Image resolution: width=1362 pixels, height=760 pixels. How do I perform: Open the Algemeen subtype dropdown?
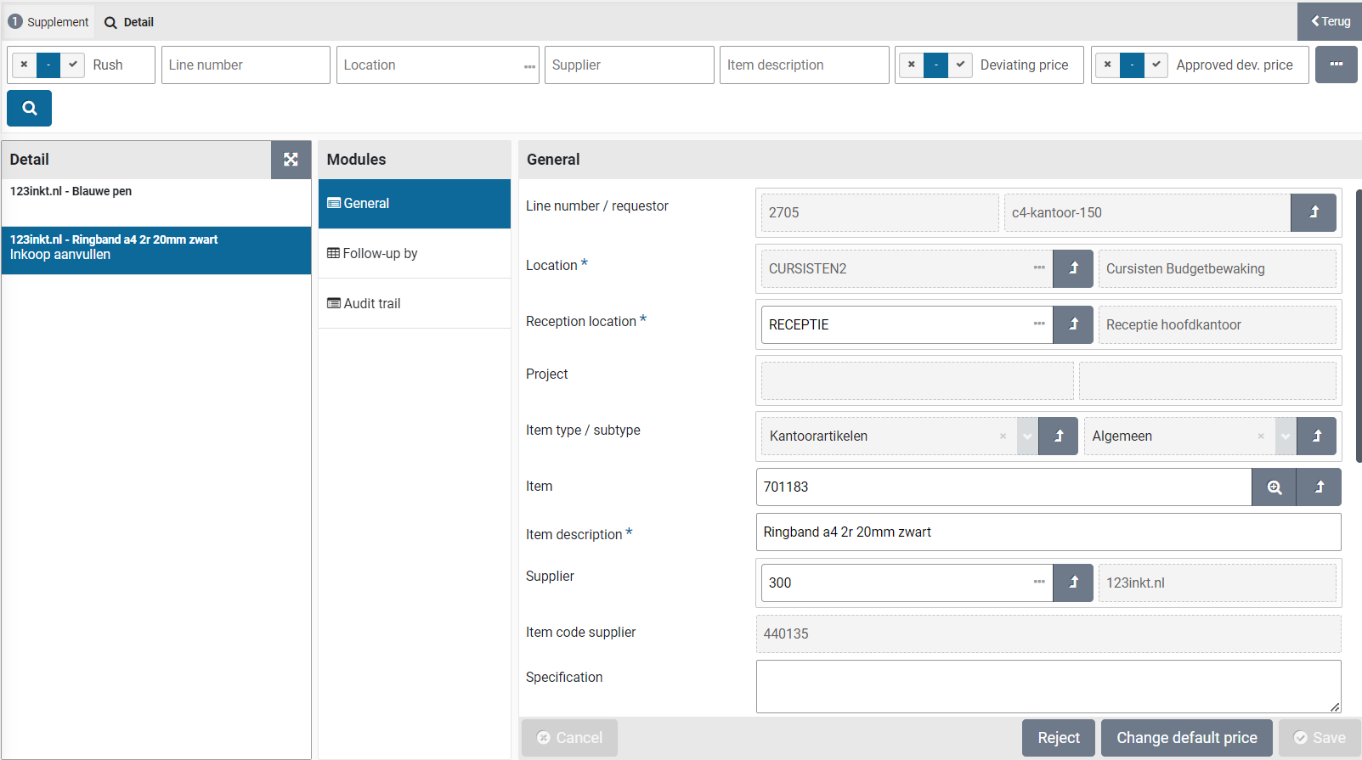[1285, 436]
